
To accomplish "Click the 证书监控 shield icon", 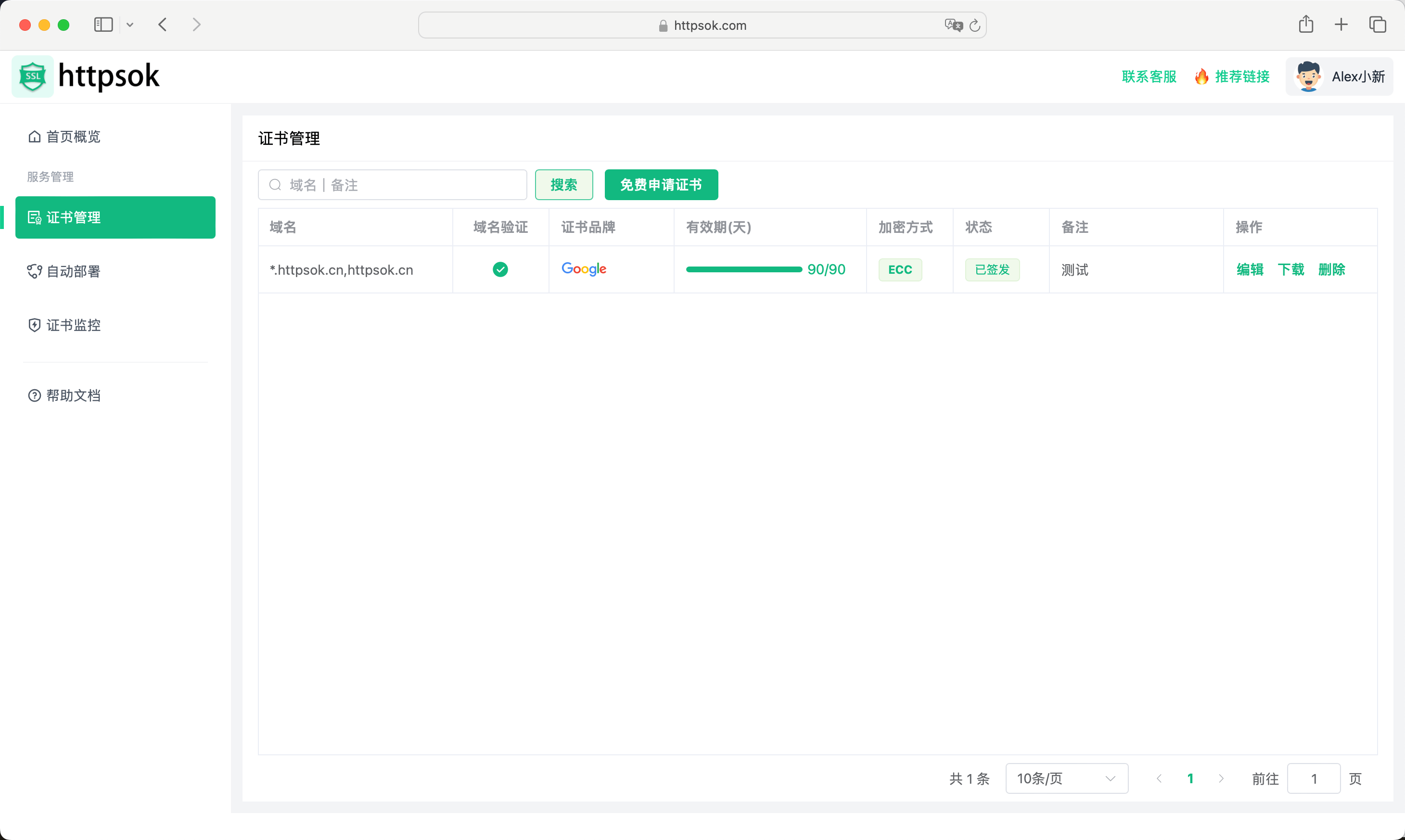I will [34, 325].
